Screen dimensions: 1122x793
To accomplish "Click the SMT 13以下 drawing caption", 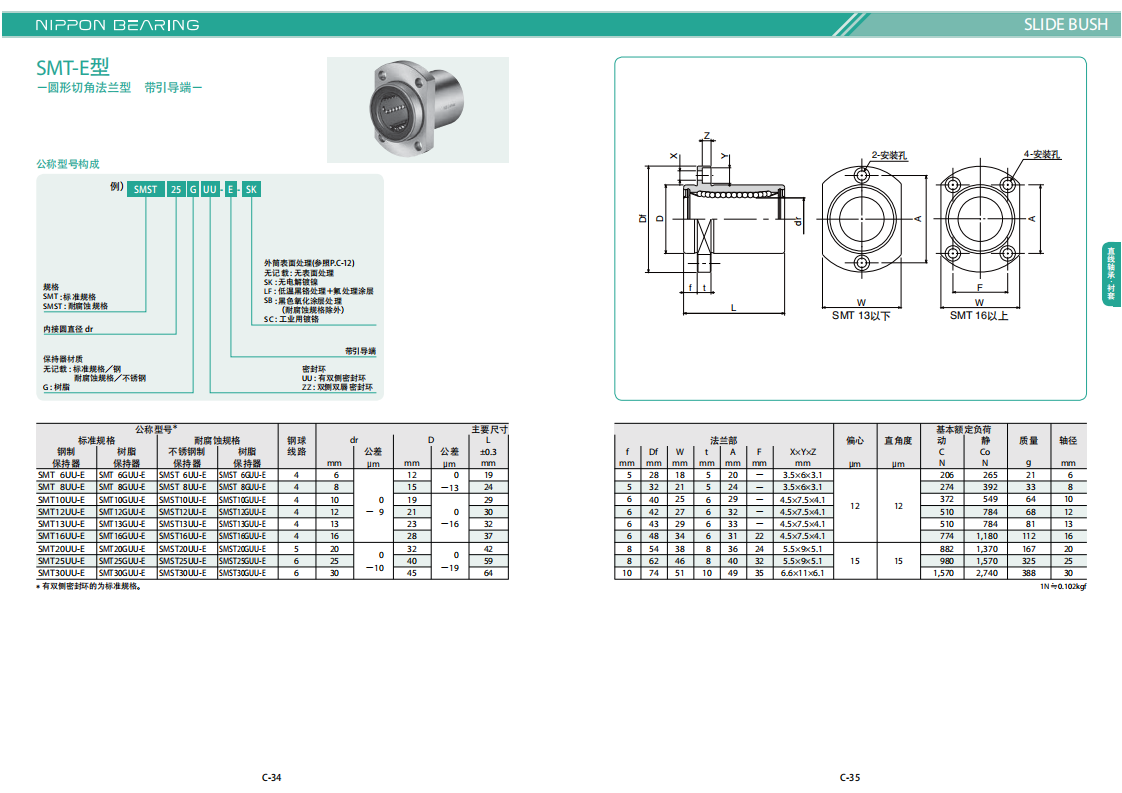I will 861,316.
